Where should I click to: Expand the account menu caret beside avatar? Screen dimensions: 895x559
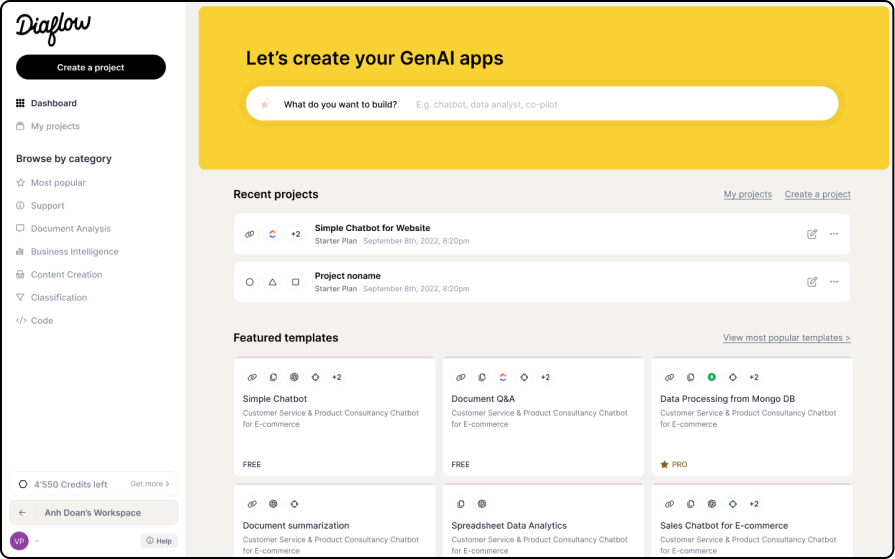(37, 541)
